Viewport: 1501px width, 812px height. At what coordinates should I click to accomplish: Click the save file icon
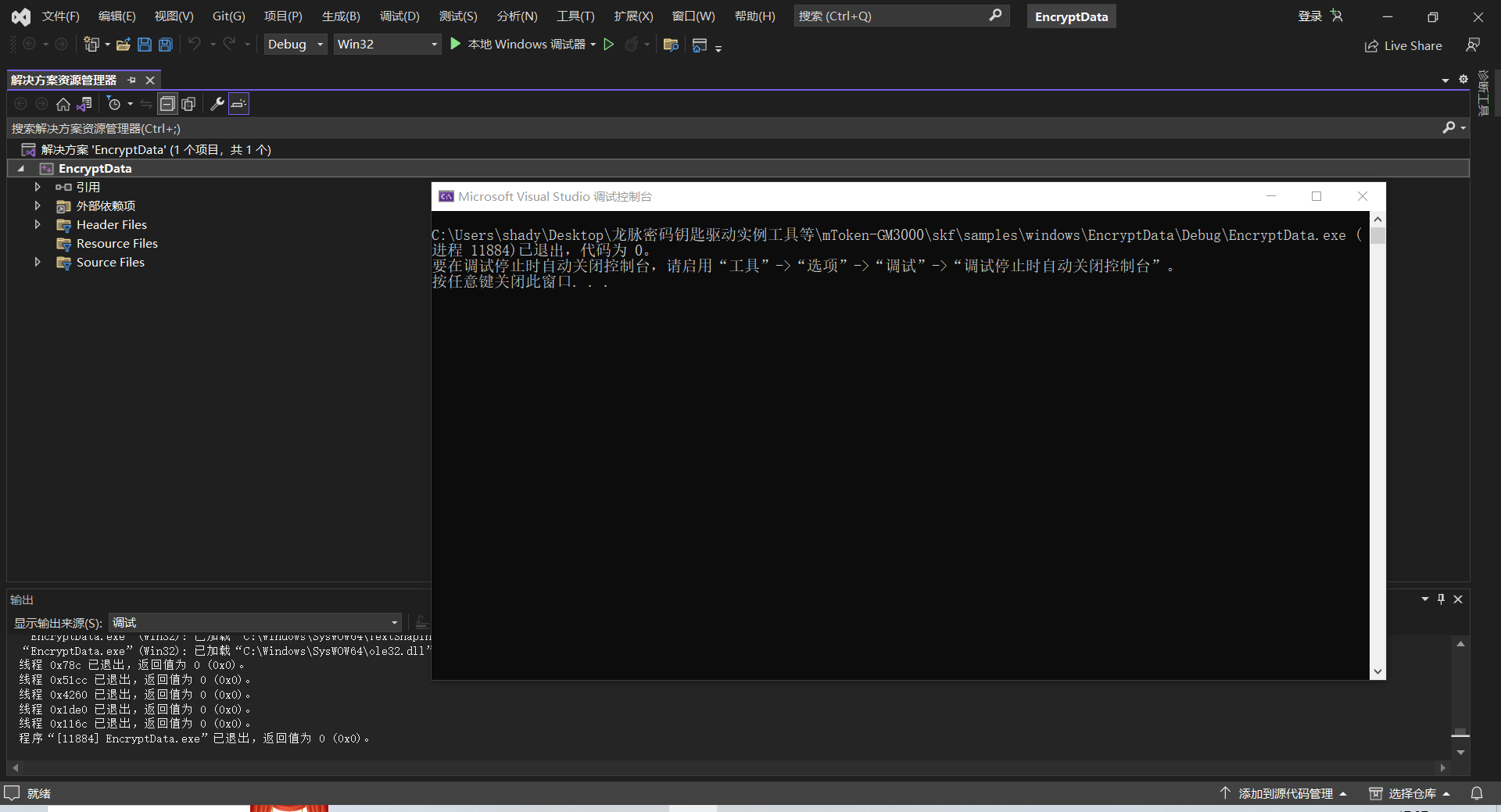pos(145,45)
